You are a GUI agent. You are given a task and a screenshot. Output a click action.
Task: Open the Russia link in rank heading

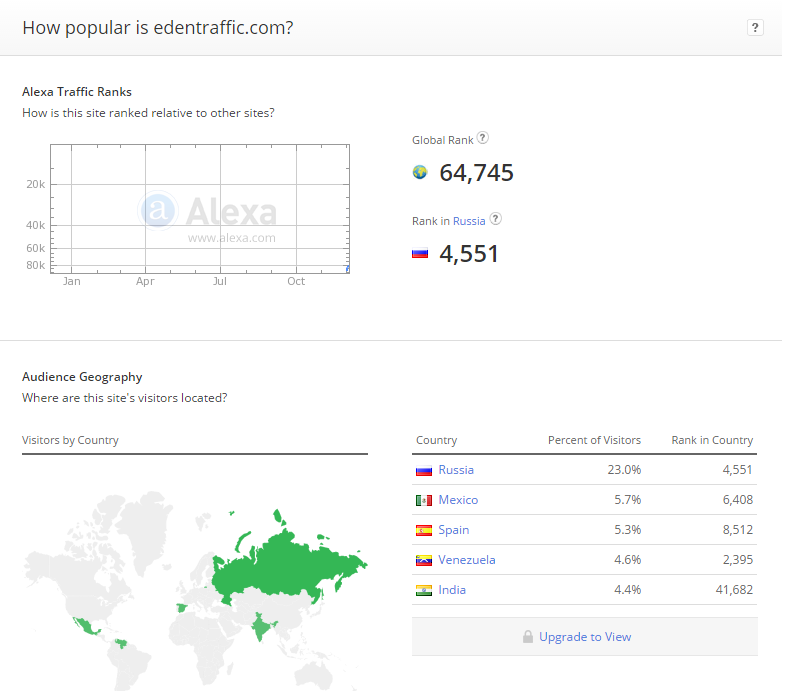point(469,221)
